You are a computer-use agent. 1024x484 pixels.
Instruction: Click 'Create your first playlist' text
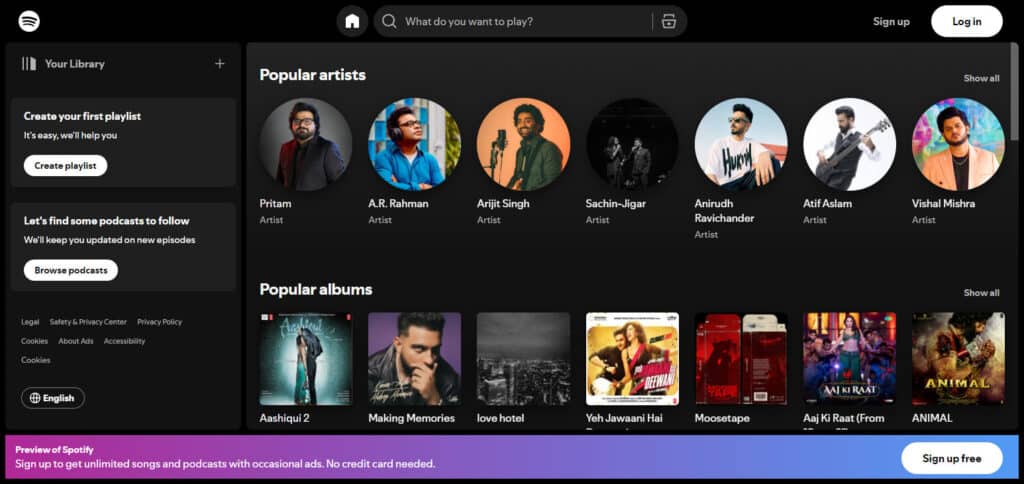(x=82, y=116)
